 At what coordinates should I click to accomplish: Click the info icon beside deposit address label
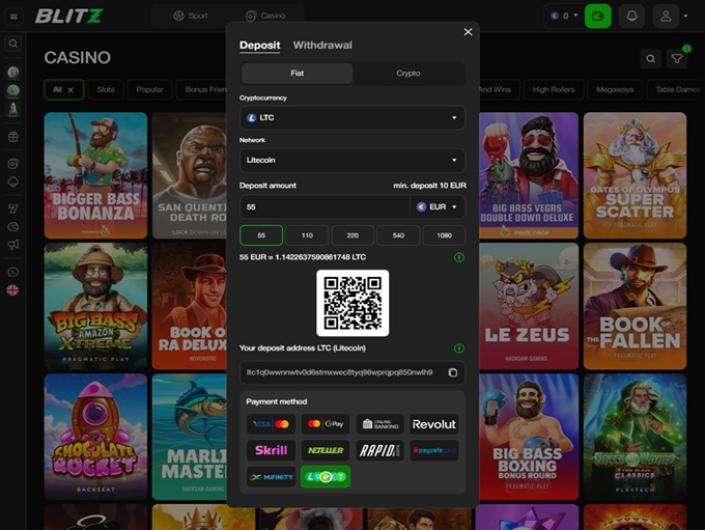pyautogui.click(x=459, y=348)
